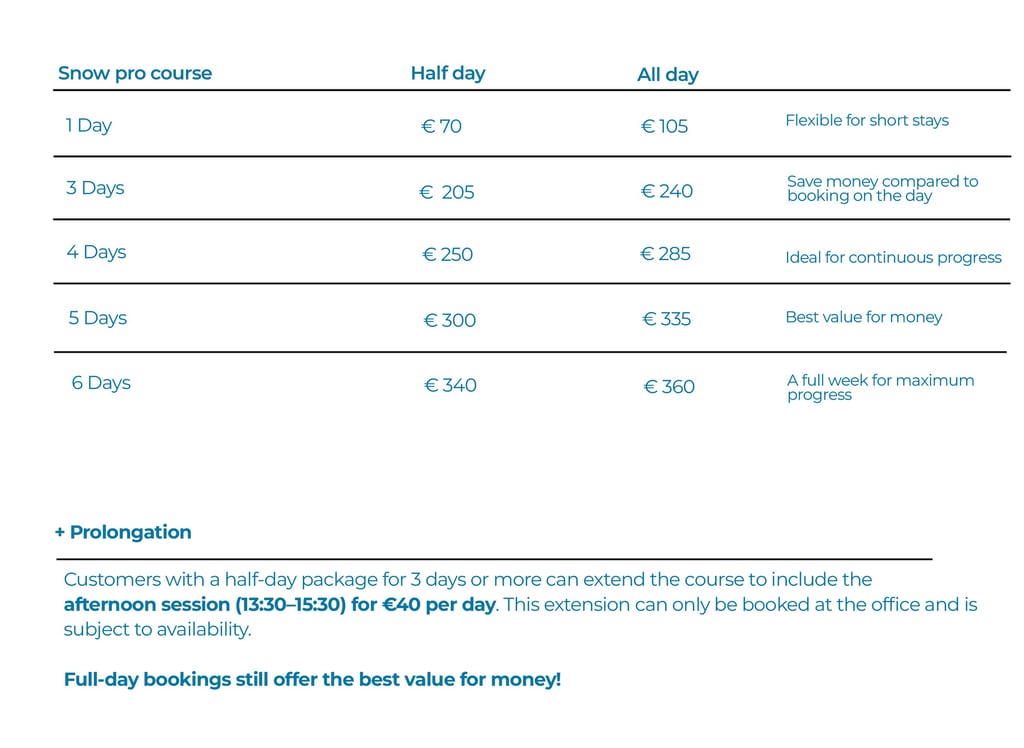1024x748 pixels.
Task: Select the "3 Days" row label
Action: pos(95,188)
